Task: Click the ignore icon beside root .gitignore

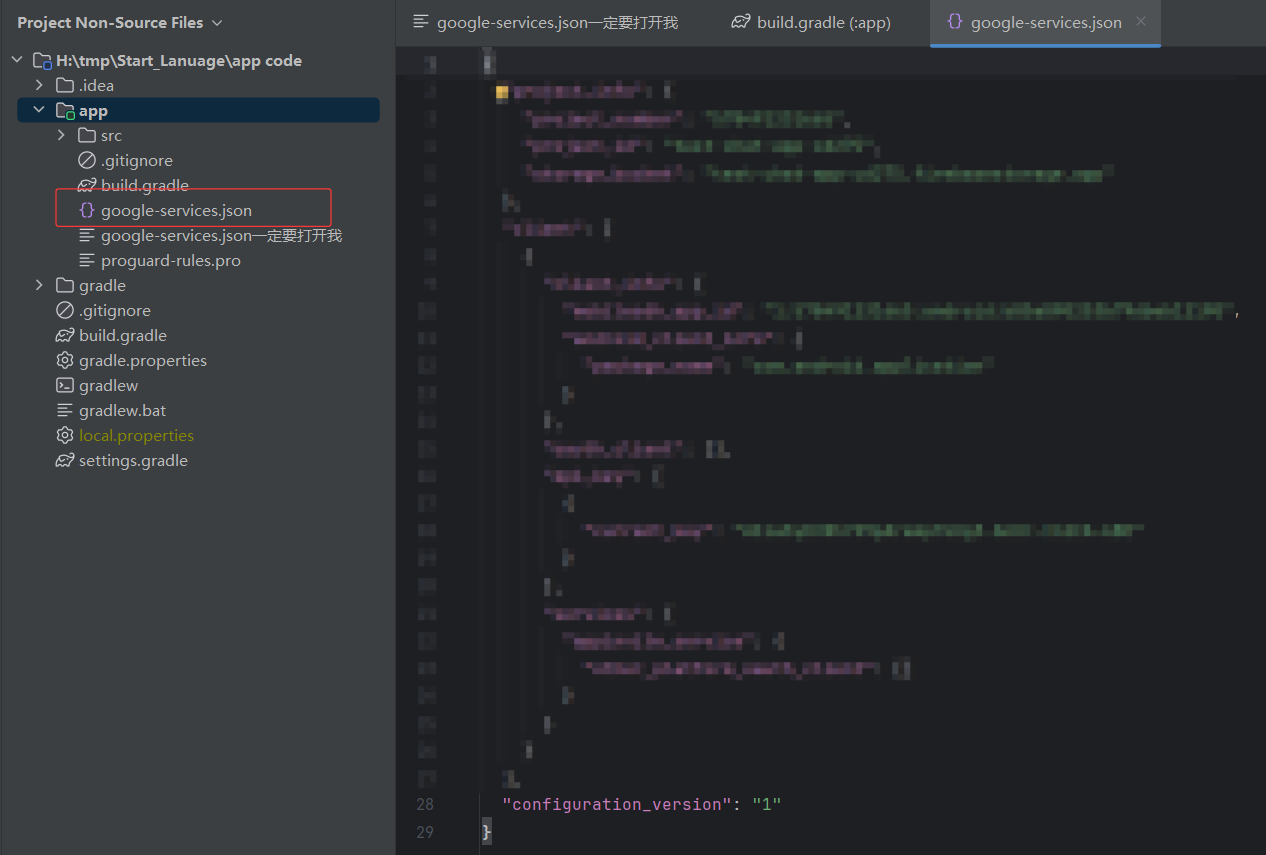Action: coord(65,310)
